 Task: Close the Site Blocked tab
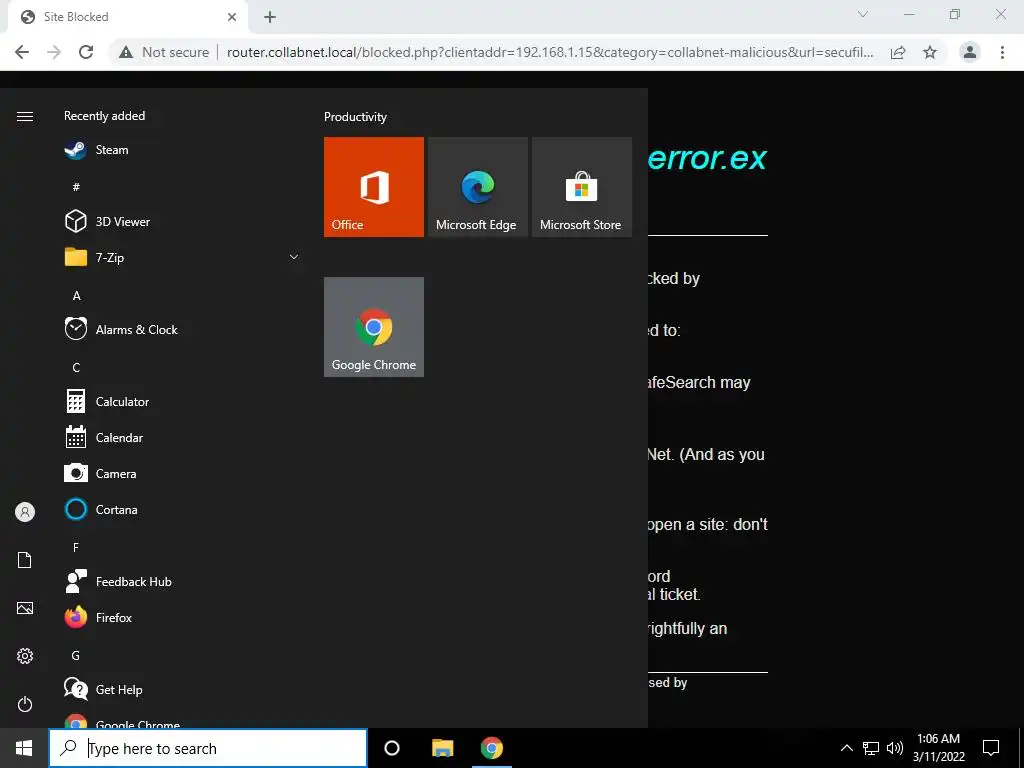point(232,17)
